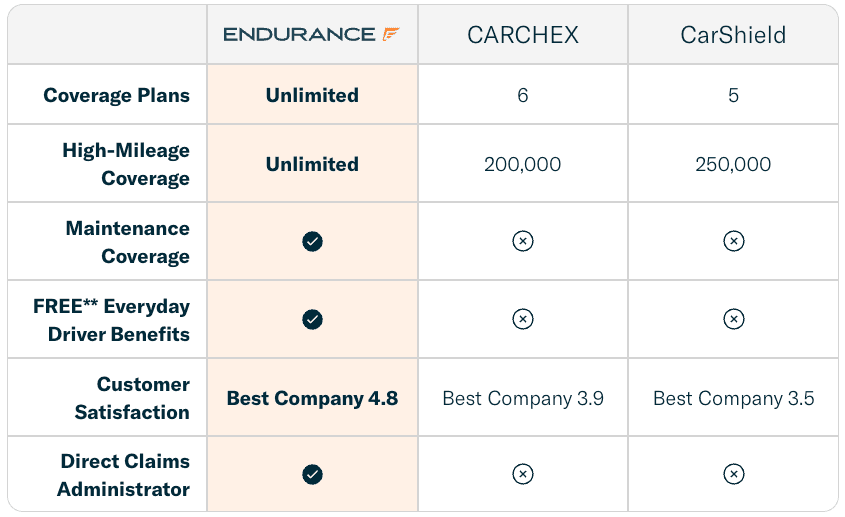Image resolution: width=845 pixels, height=517 pixels.
Task: Click Best Company 4.8 rating text
Action: click(313, 398)
